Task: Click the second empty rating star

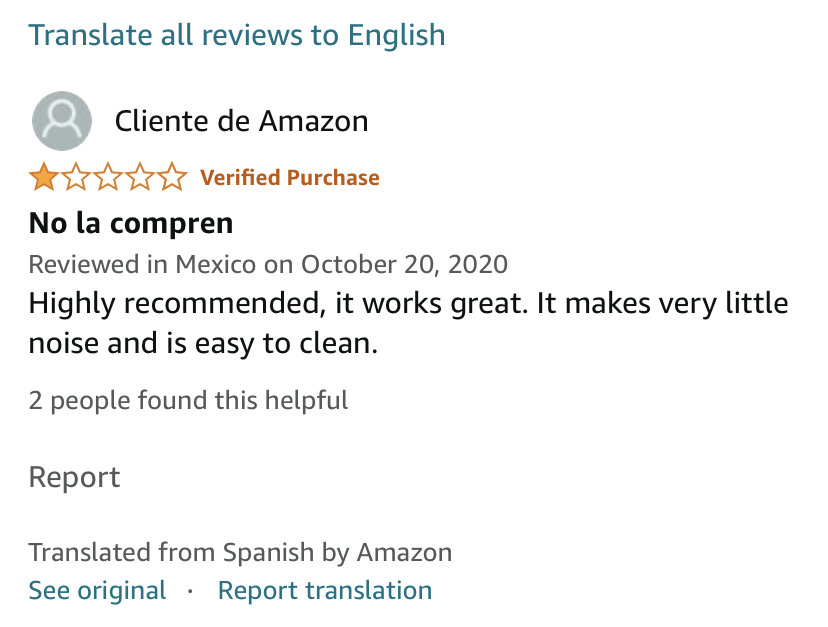Action: pos(76,178)
